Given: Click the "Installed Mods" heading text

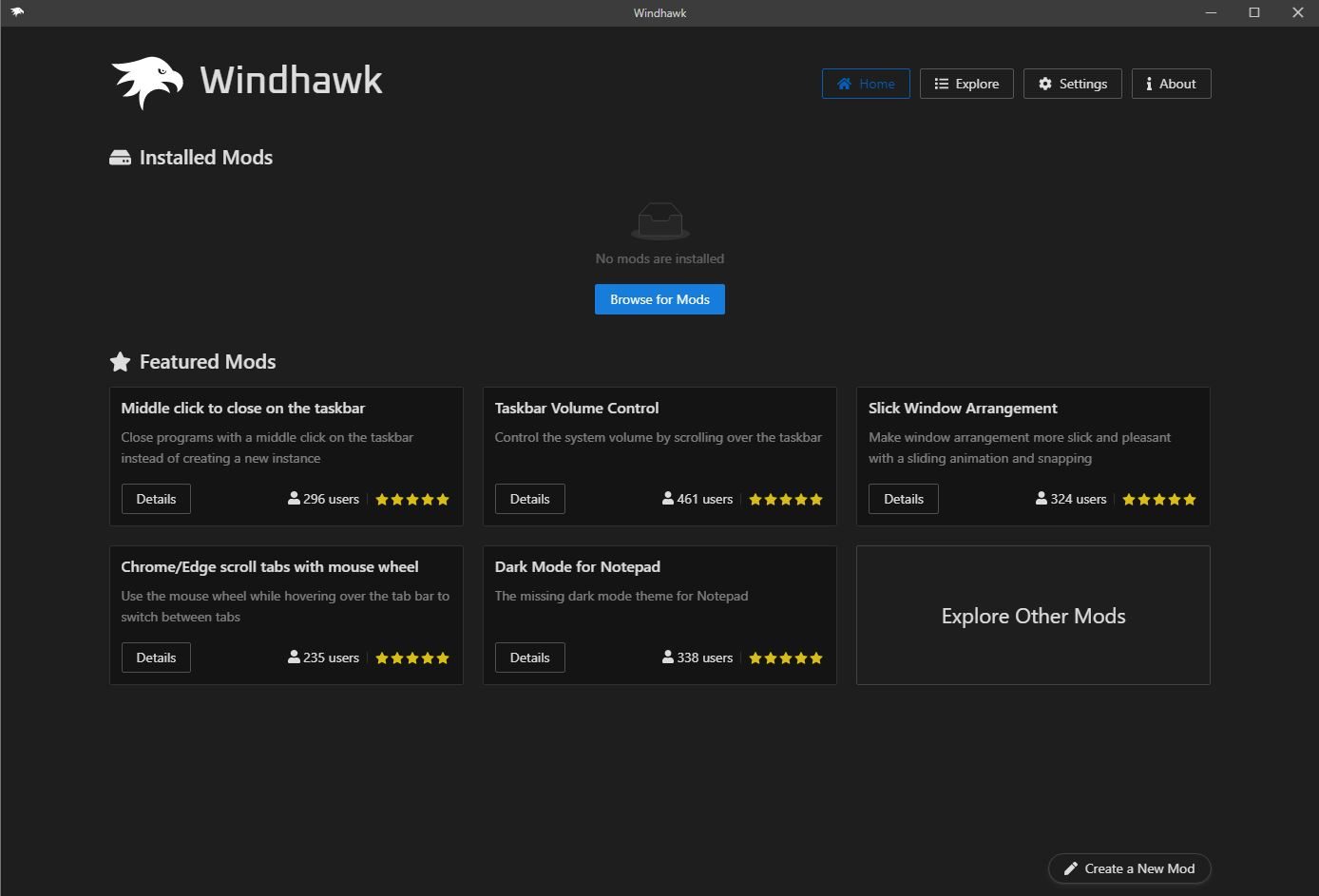Looking at the screenshot, I should [206, 158].
